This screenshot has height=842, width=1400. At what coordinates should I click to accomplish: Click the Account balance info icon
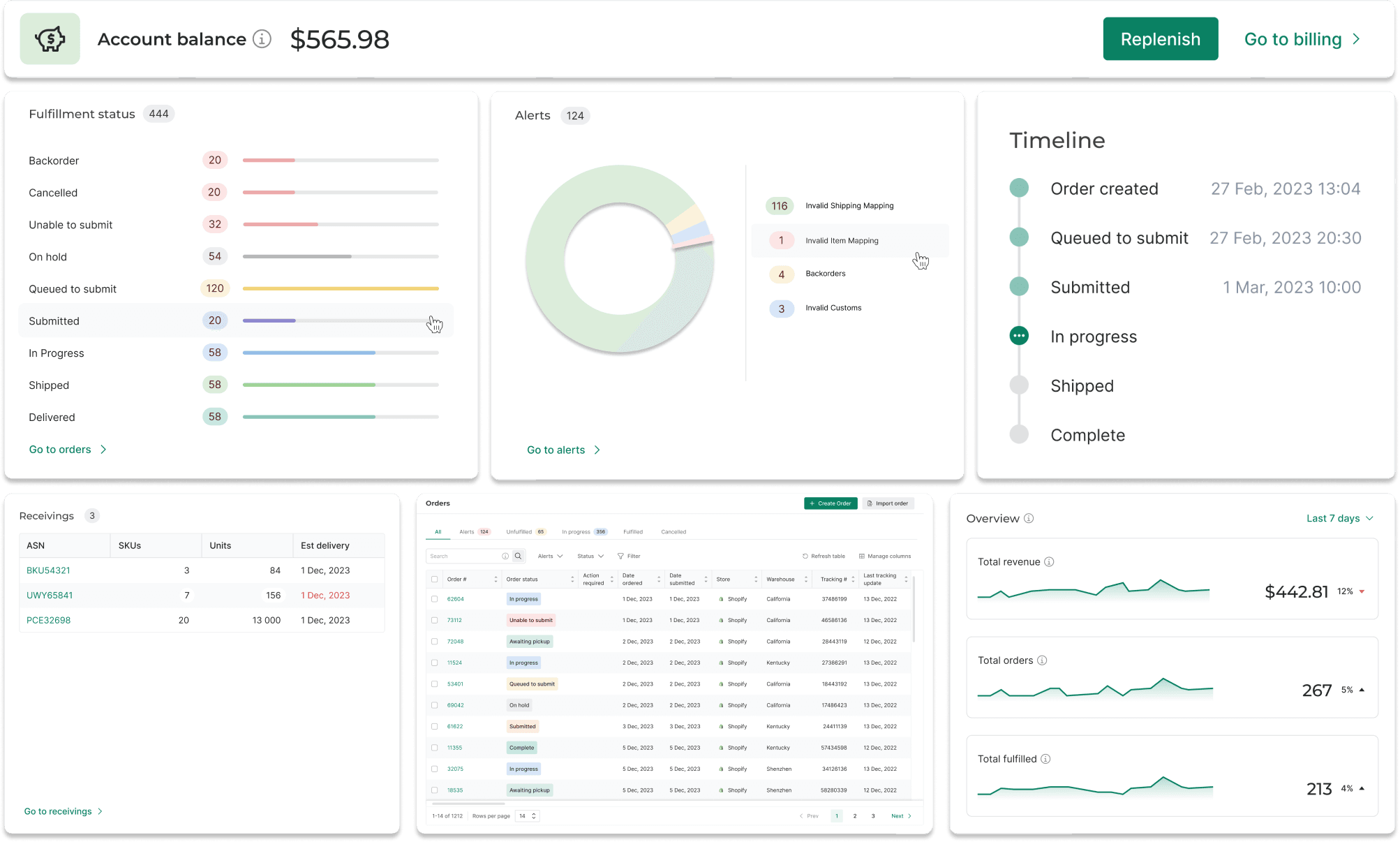tap(262, 39)
